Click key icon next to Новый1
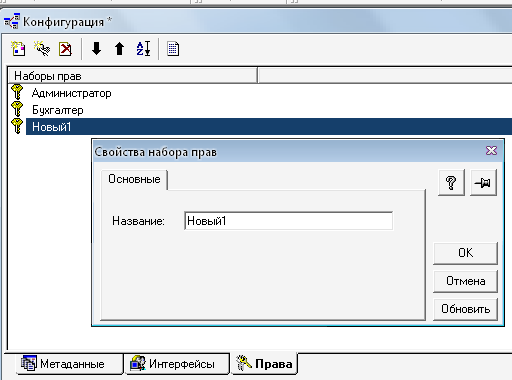 pyautogui.click(x=17, y=126)
